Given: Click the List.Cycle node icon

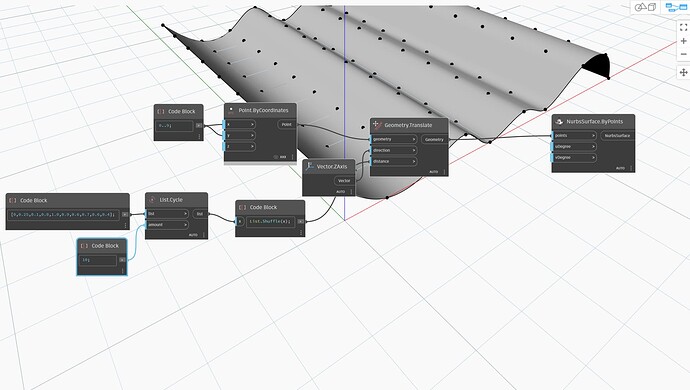Looking at the screenshot, I should [152, 199].
